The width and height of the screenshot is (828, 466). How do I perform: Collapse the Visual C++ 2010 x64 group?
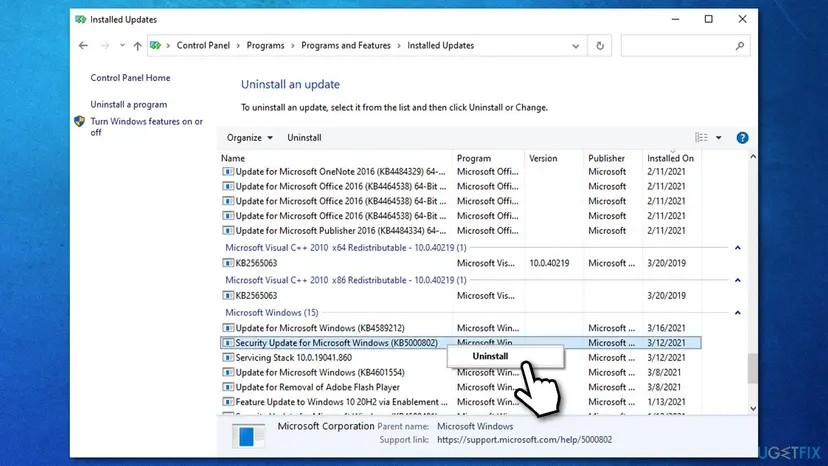[738, 248]
